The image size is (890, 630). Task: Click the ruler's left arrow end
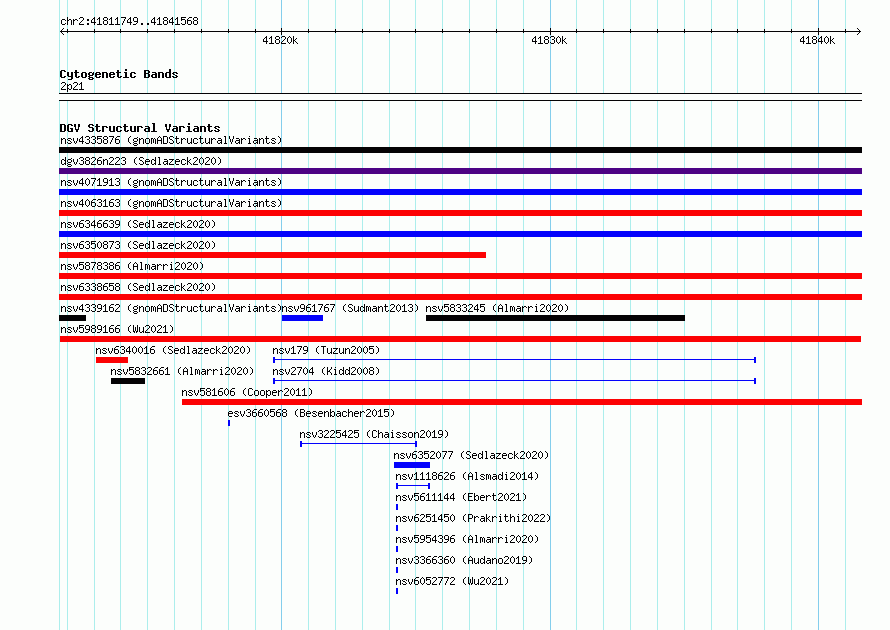pyautogui.click(x=62, y=32)
